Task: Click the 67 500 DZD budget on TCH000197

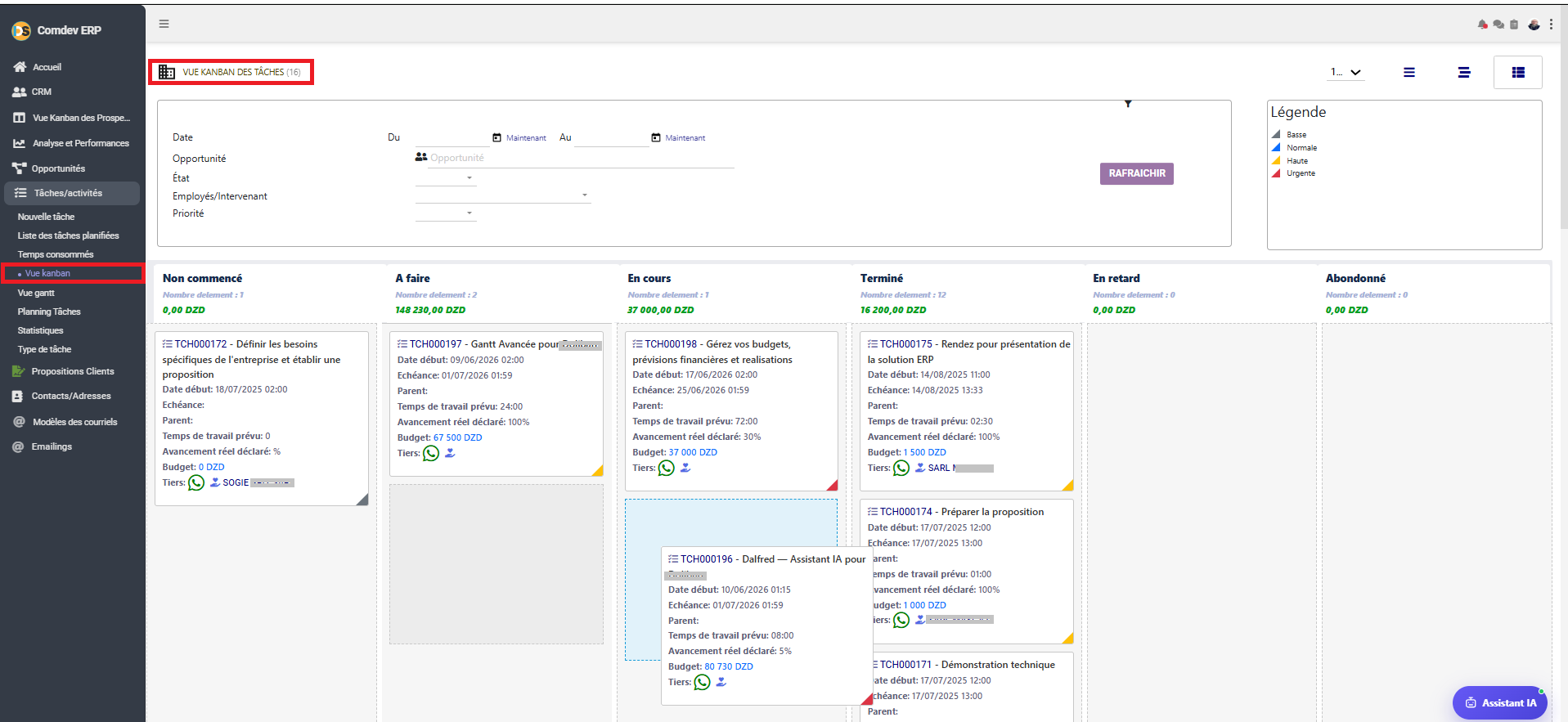Action: (x=458, y=437)
